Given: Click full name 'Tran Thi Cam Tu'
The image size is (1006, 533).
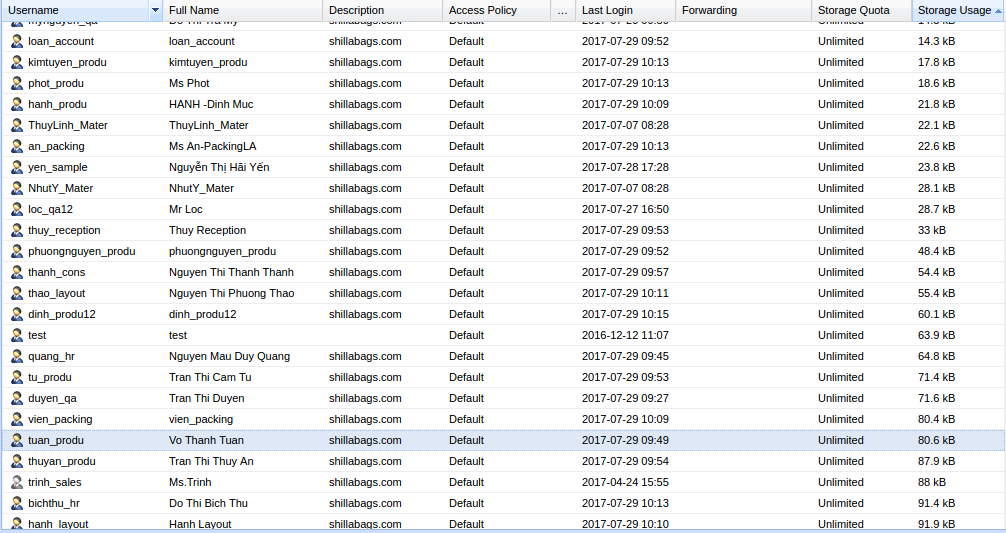Looking at the screenshot, I should 210,377.
